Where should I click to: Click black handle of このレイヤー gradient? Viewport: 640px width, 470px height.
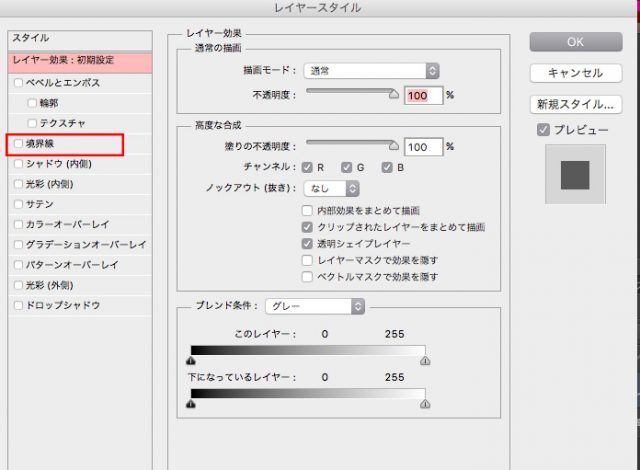(x=192, y=363)
